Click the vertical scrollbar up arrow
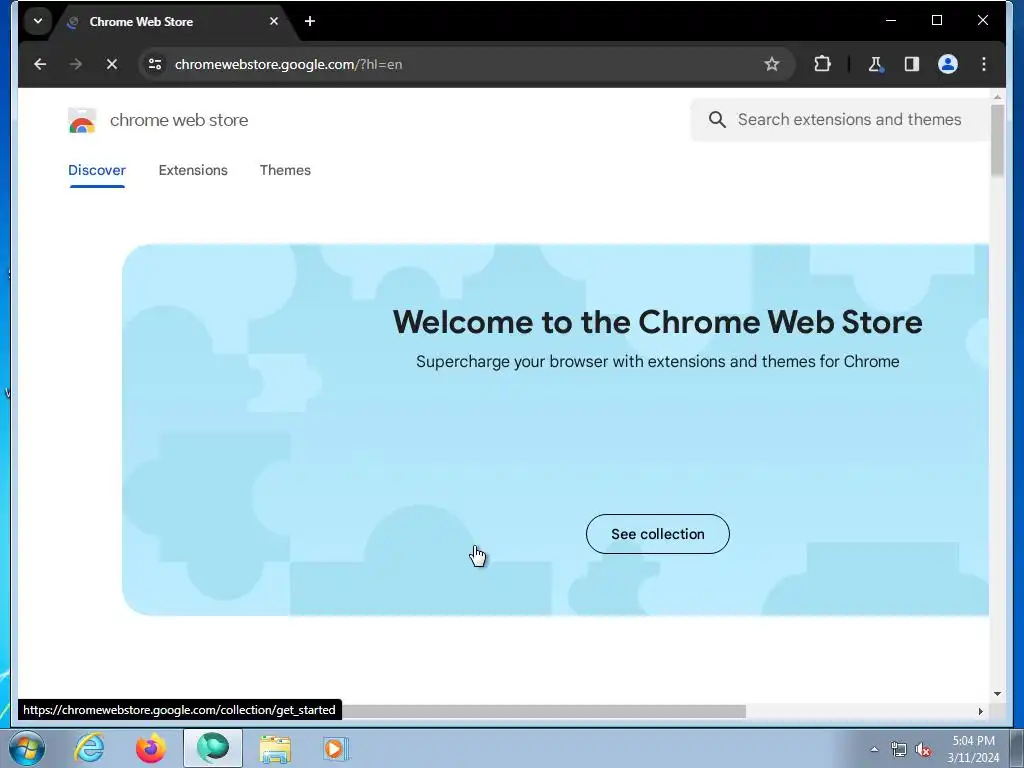Image resolution: width=1024 pixels, height=768 pixels. (x=997, y=97)
